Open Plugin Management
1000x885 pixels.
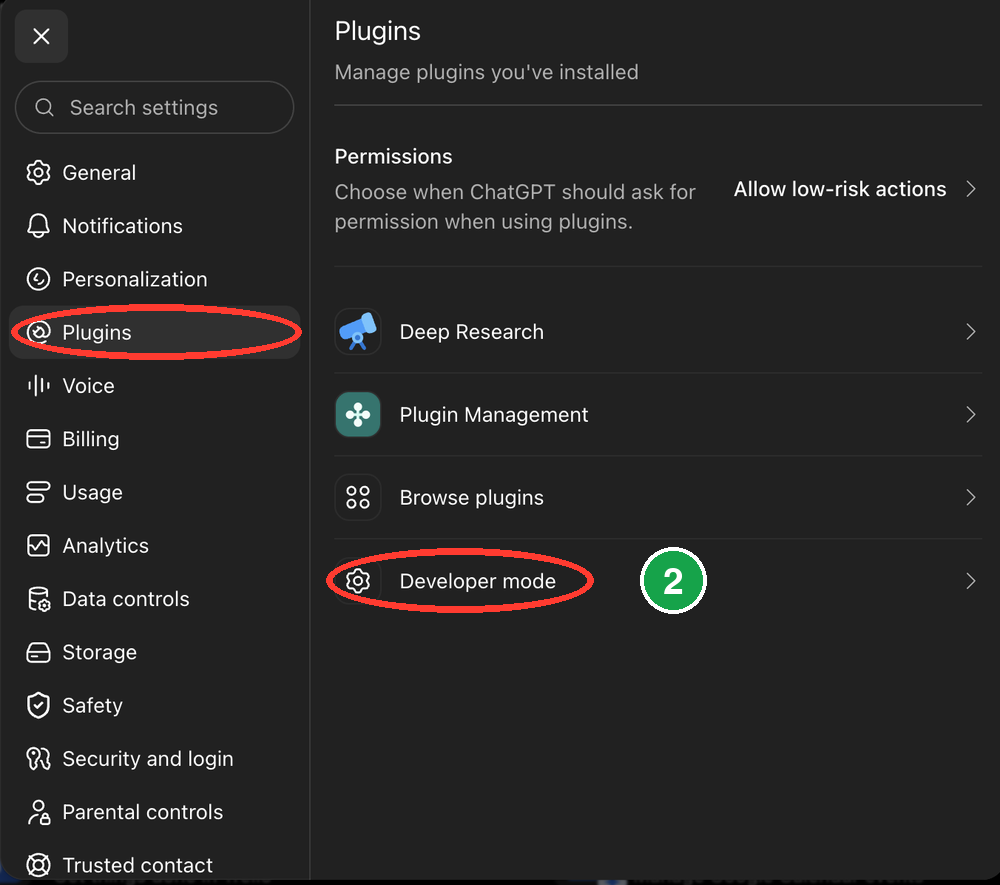click(x=658, y=414)
